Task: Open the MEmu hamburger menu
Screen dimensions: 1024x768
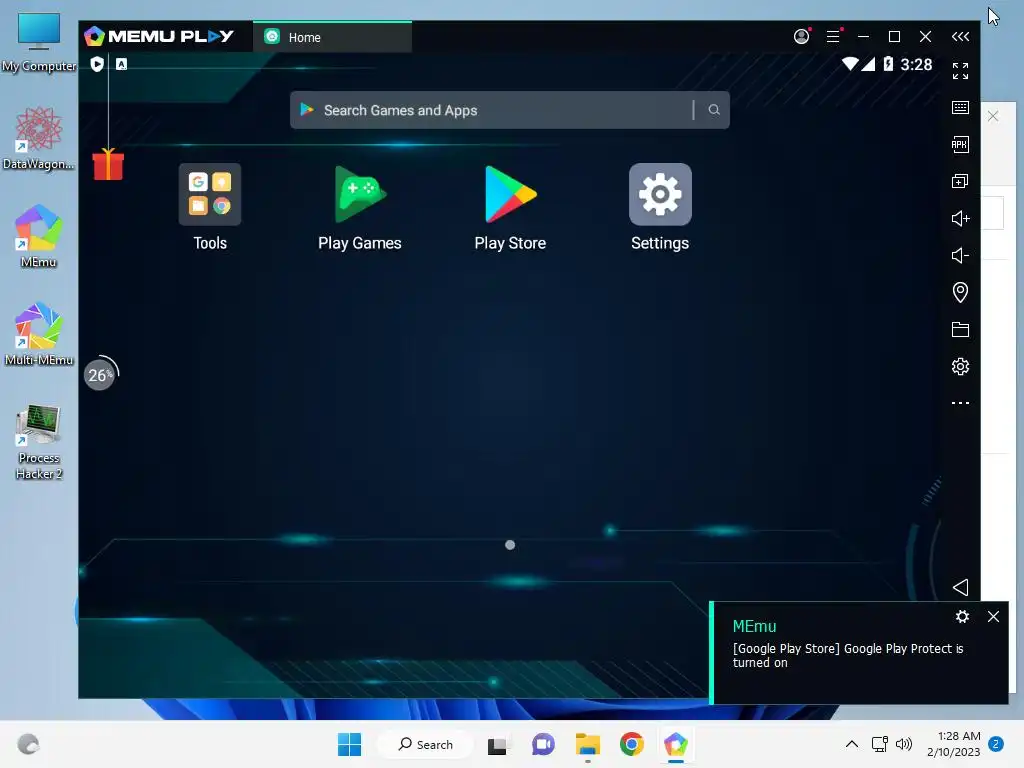Action: click(833, 37)
